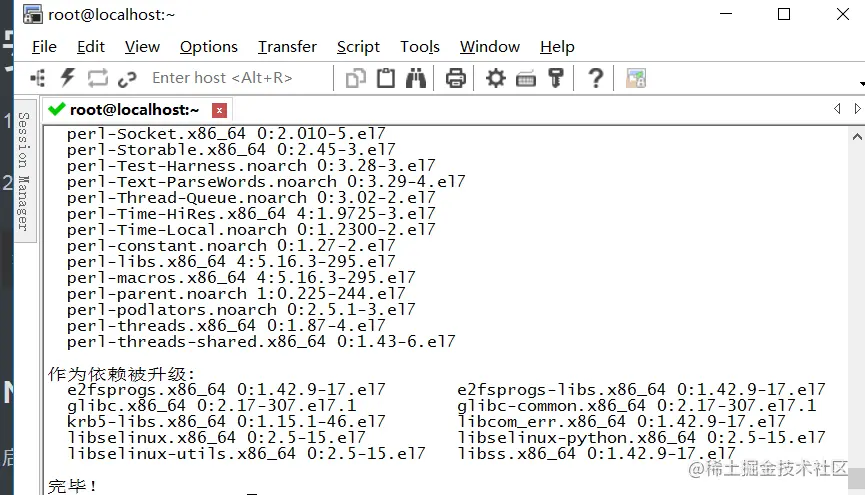Close the root@localhost:~ session tab
Screen dimensions: 865x495
pos(220,110)
